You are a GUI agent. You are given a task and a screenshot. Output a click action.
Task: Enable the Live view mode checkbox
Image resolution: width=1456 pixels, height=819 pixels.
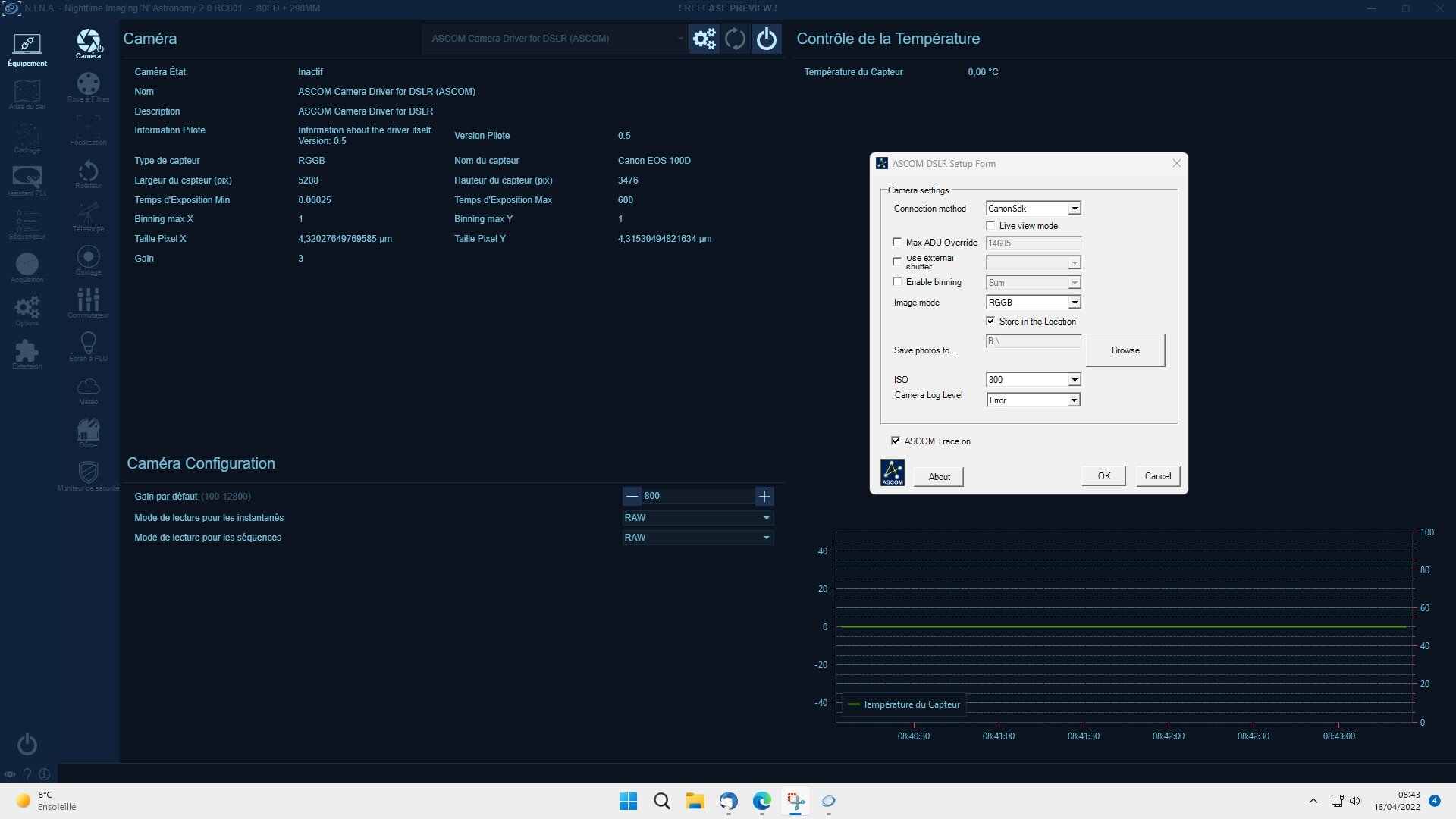[x=990, y=226]
